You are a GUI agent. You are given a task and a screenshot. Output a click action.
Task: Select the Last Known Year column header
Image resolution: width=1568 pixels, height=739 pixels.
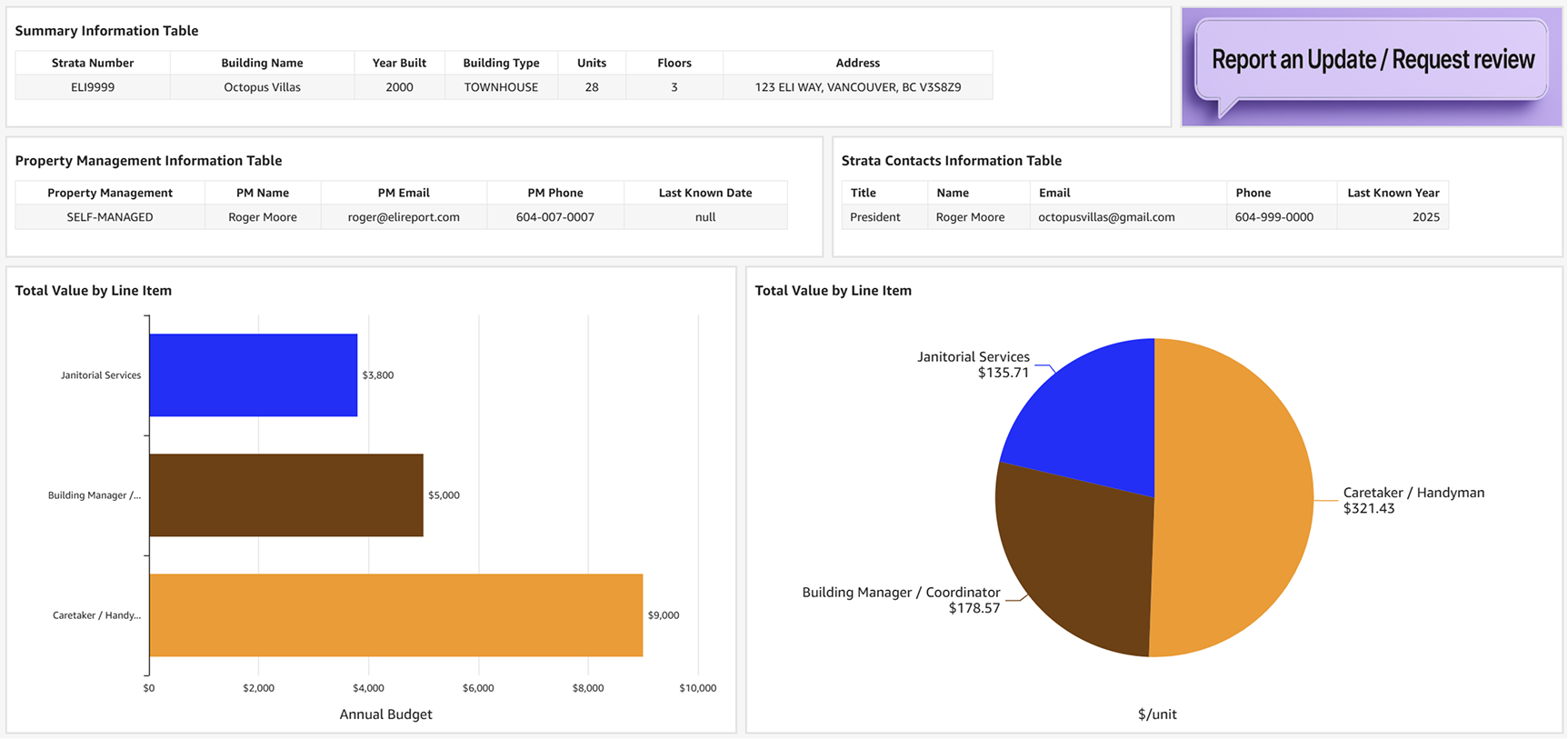[1393, 193]
